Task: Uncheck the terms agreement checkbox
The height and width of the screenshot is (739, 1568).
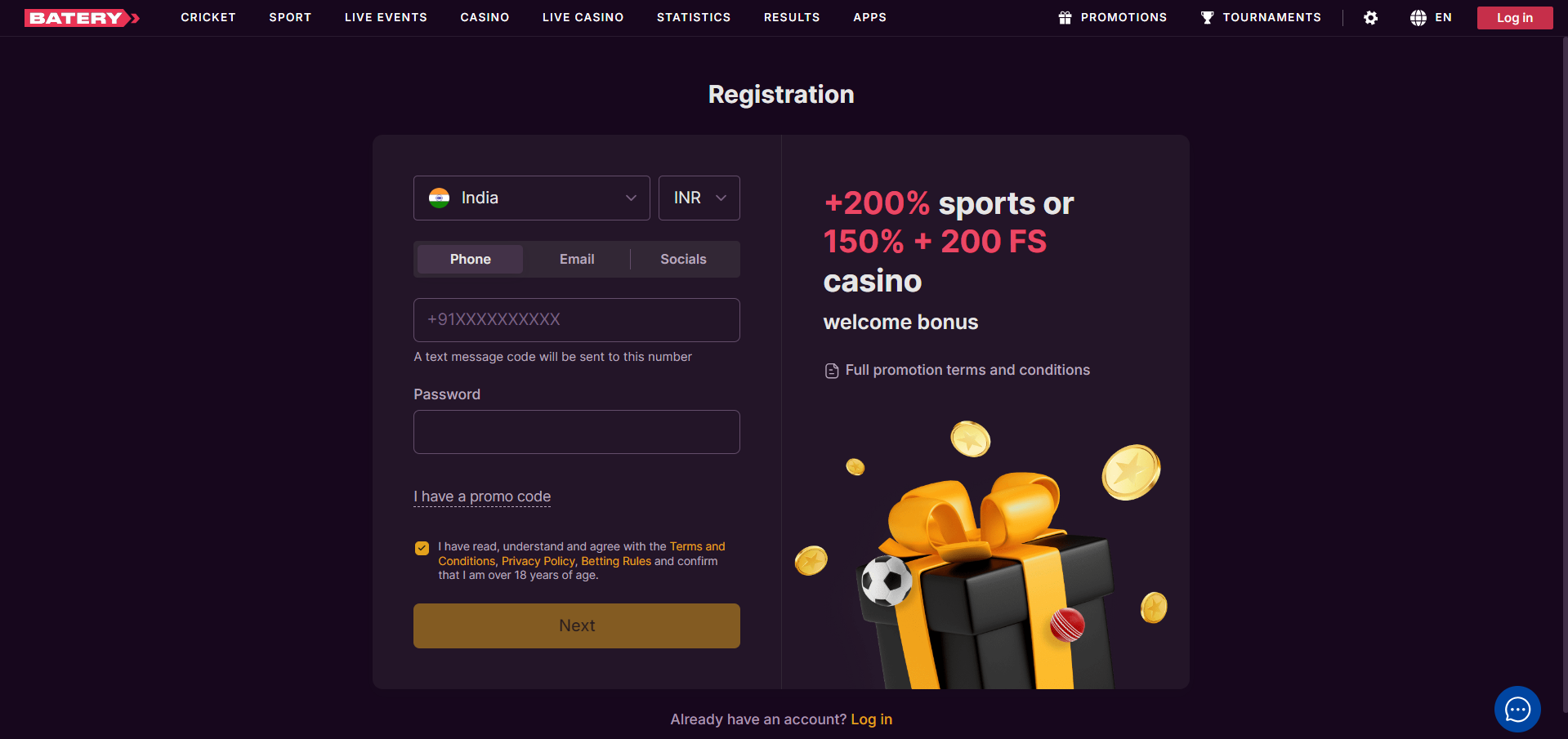Action: coord(422,548)
